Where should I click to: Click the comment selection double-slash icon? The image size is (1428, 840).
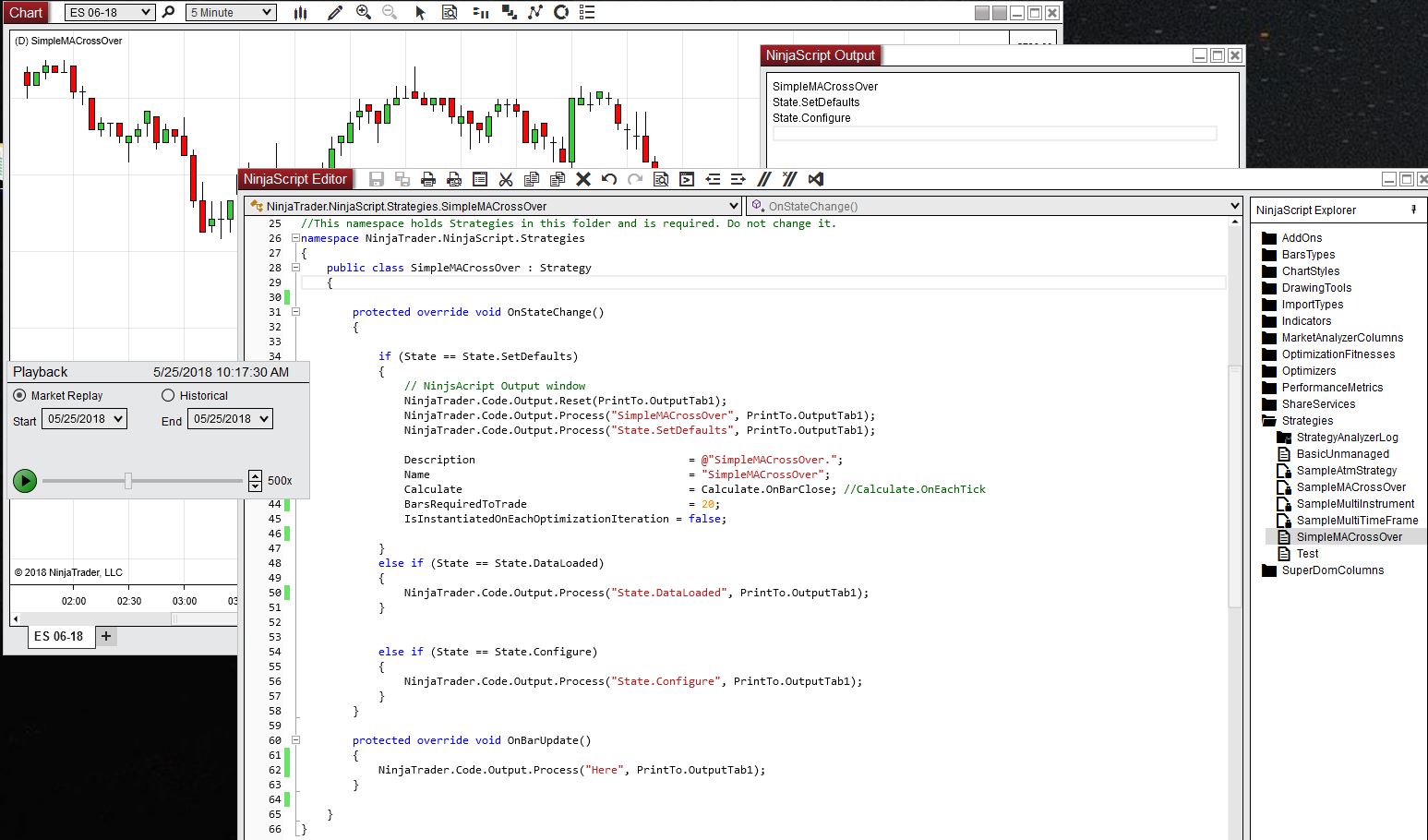763,179
